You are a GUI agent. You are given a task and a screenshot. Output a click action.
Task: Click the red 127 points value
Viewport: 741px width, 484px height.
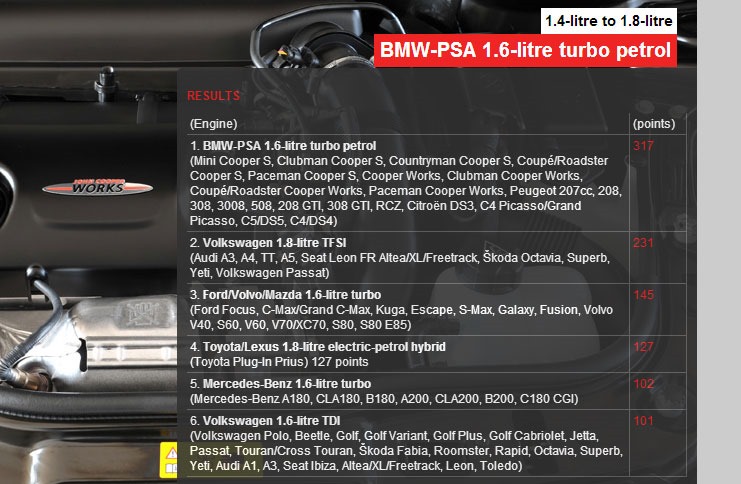pyautogui.click(x=643, y=347)
